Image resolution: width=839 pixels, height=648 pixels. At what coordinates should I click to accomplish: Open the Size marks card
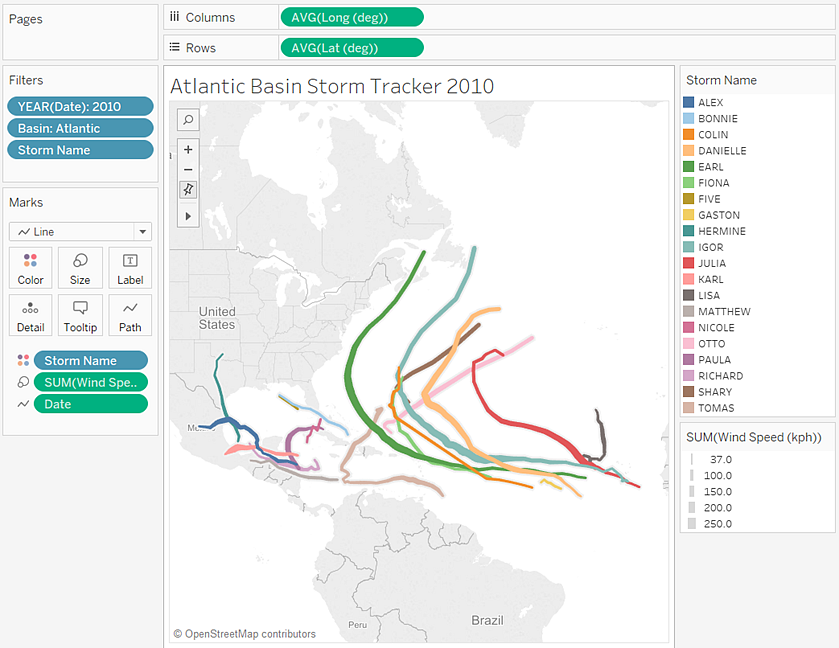[x=80, y=268]
